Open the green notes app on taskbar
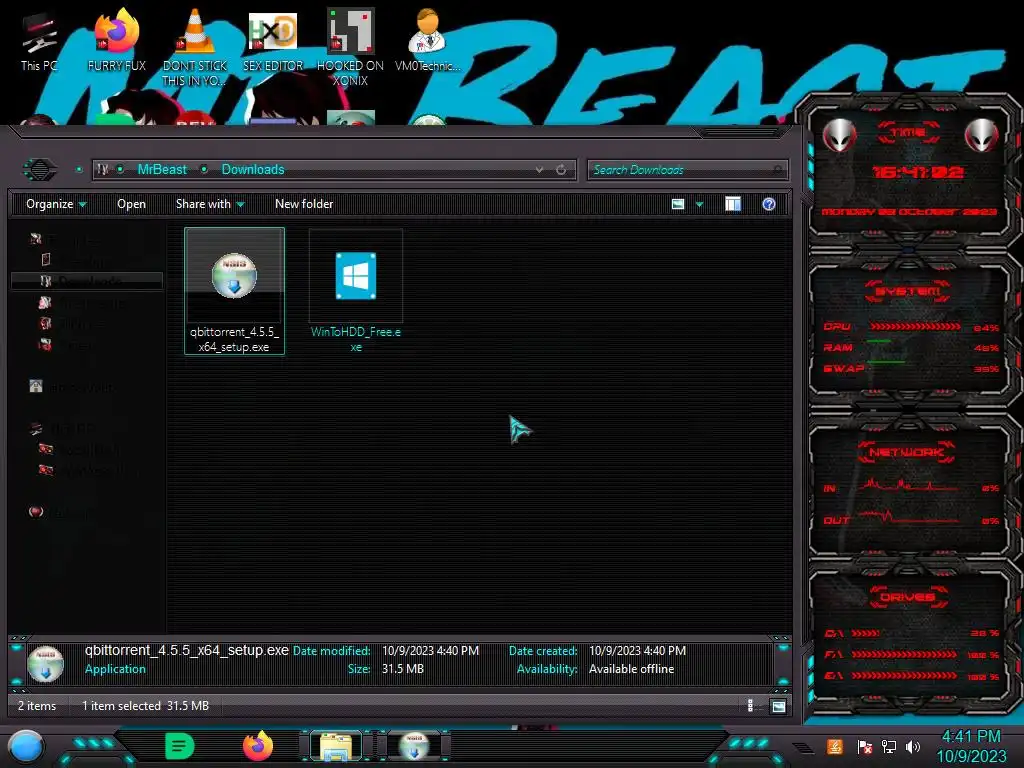The width and height of the screenshot is (1024, 768). pos(180,746)
